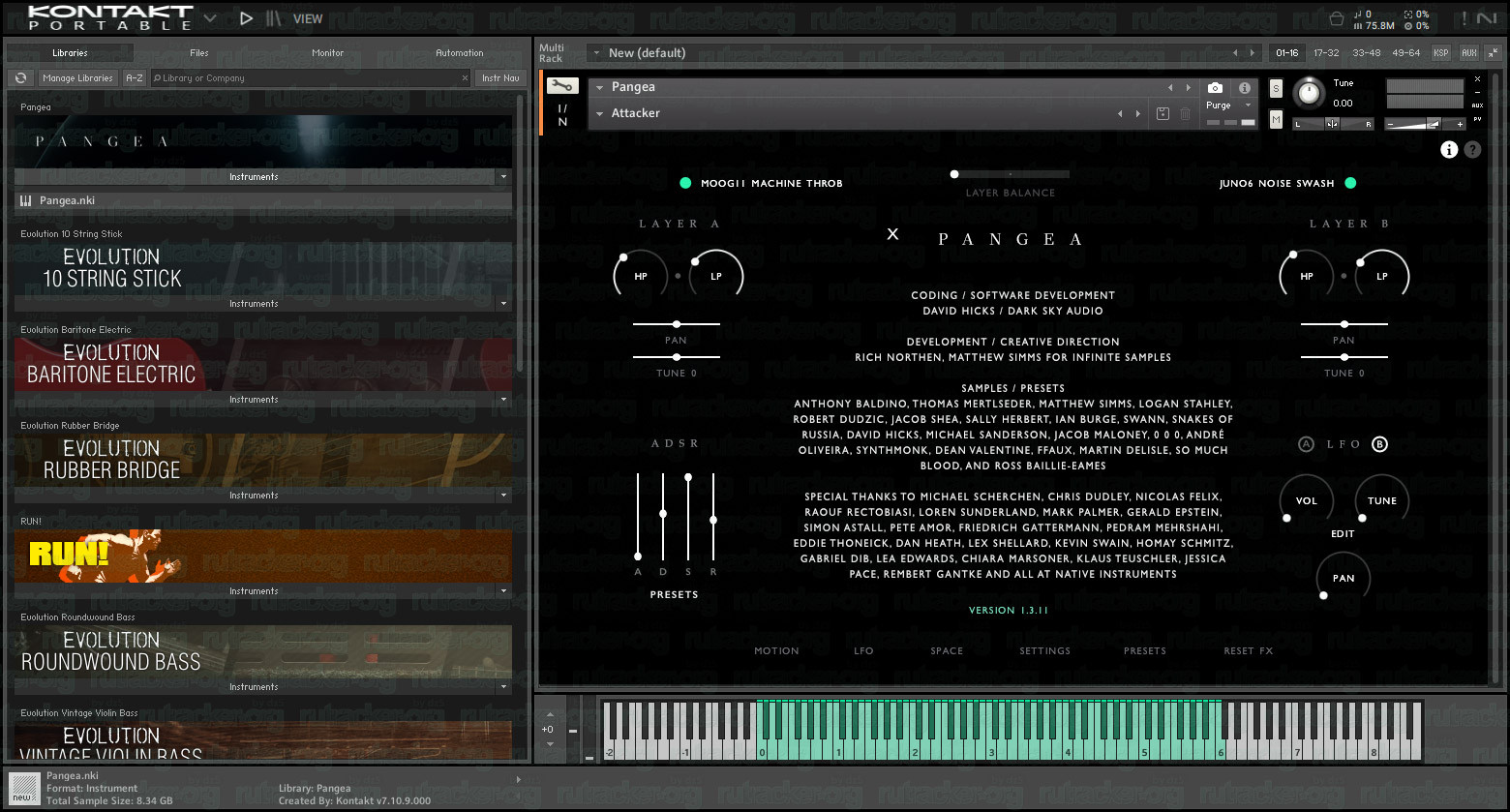Show rack page 17-32
This screenshot has width=1510, height=812.
tap(1326, 53)
